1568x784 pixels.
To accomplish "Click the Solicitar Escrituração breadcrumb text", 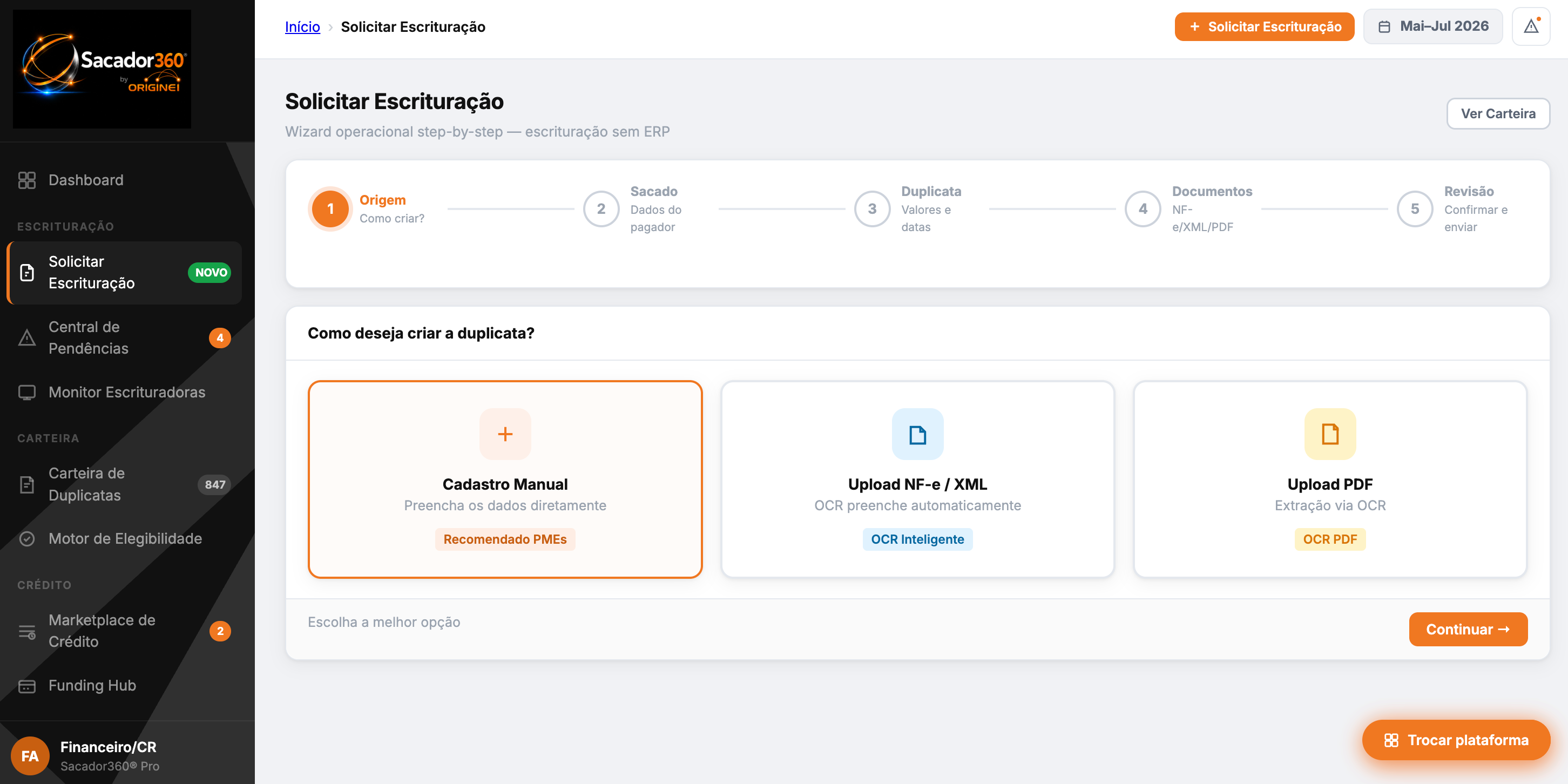I will 413,27.
